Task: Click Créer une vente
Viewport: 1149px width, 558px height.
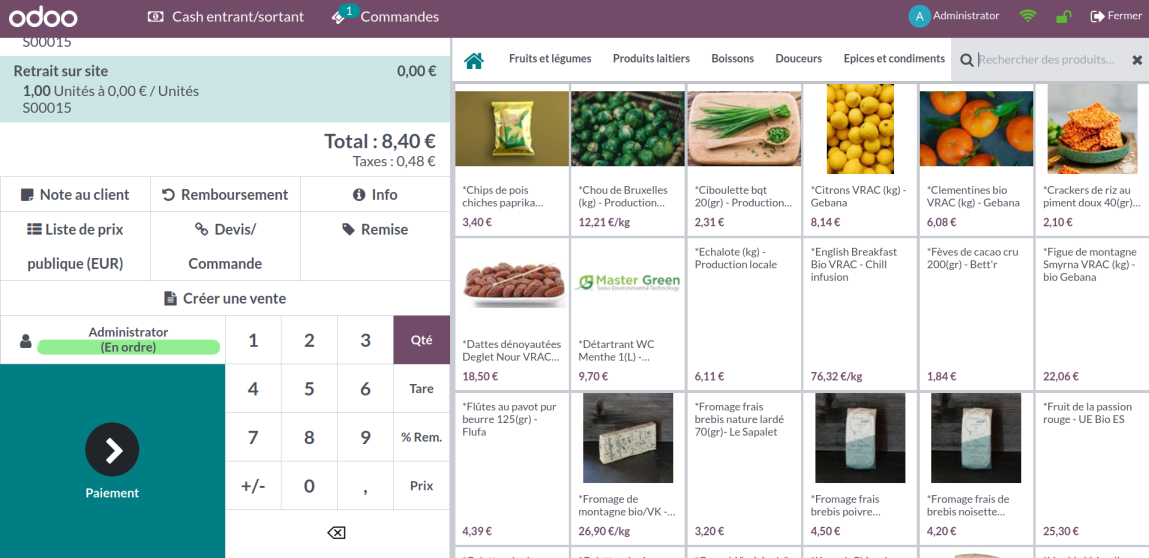Action: tap(225, 298)
